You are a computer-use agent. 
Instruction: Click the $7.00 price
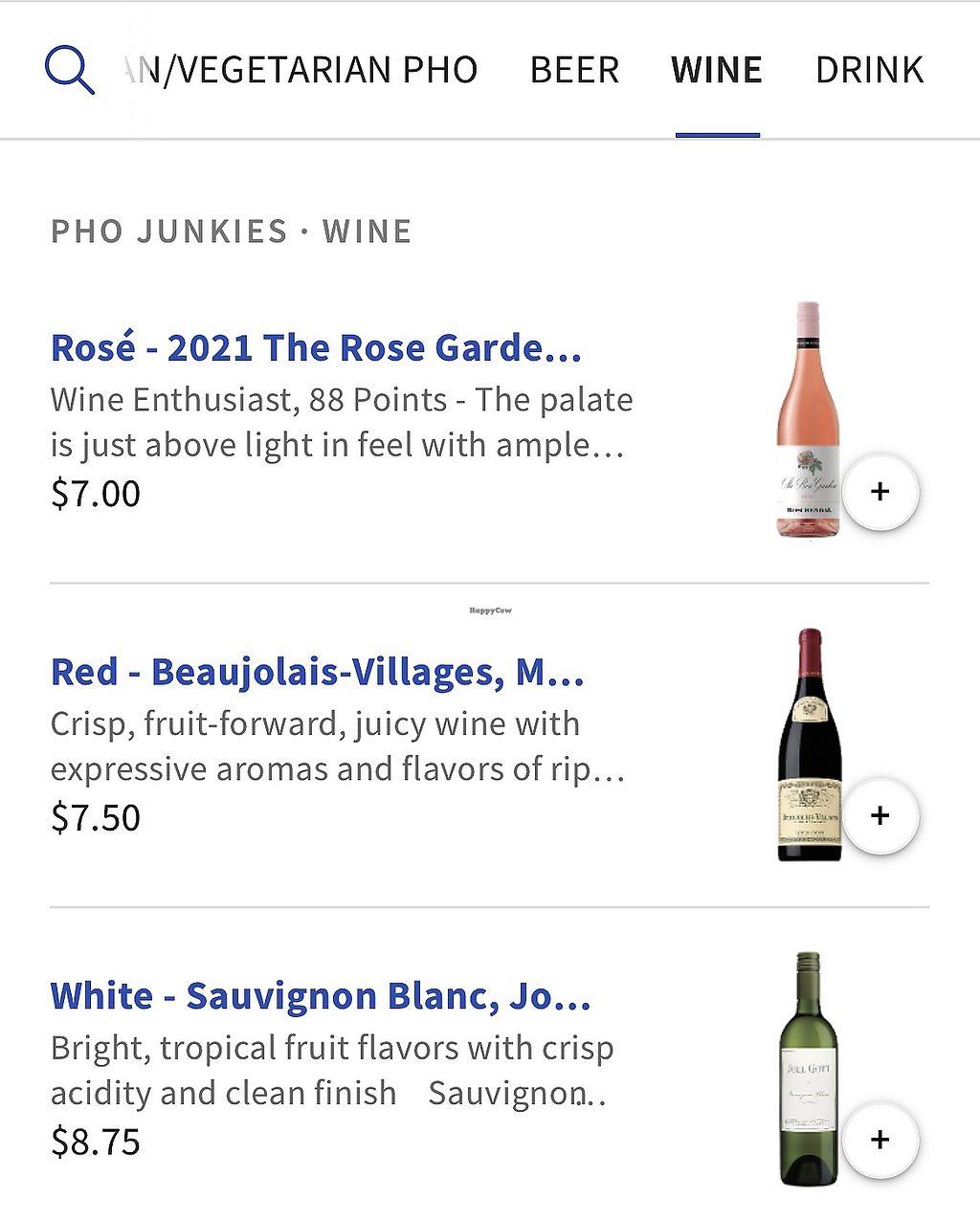point(96,494)
